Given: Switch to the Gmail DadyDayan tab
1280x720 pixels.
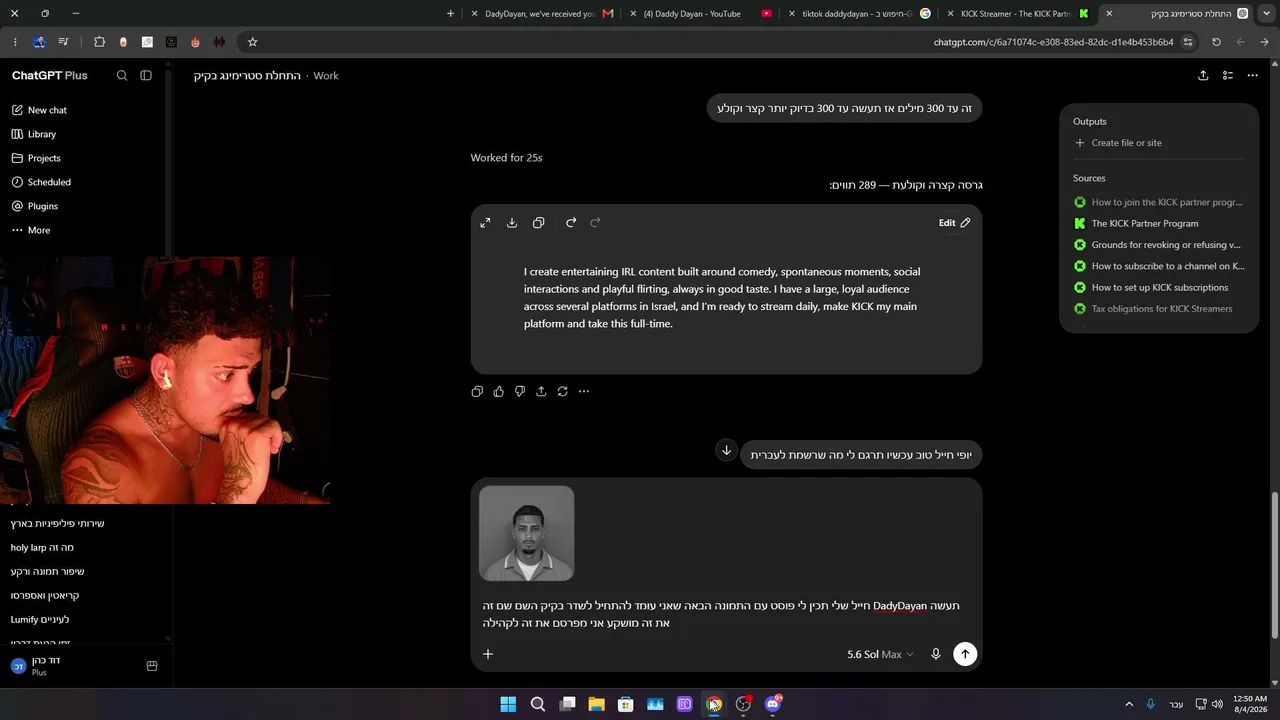Looking at the screenshot, I should [x=540, y=14].
